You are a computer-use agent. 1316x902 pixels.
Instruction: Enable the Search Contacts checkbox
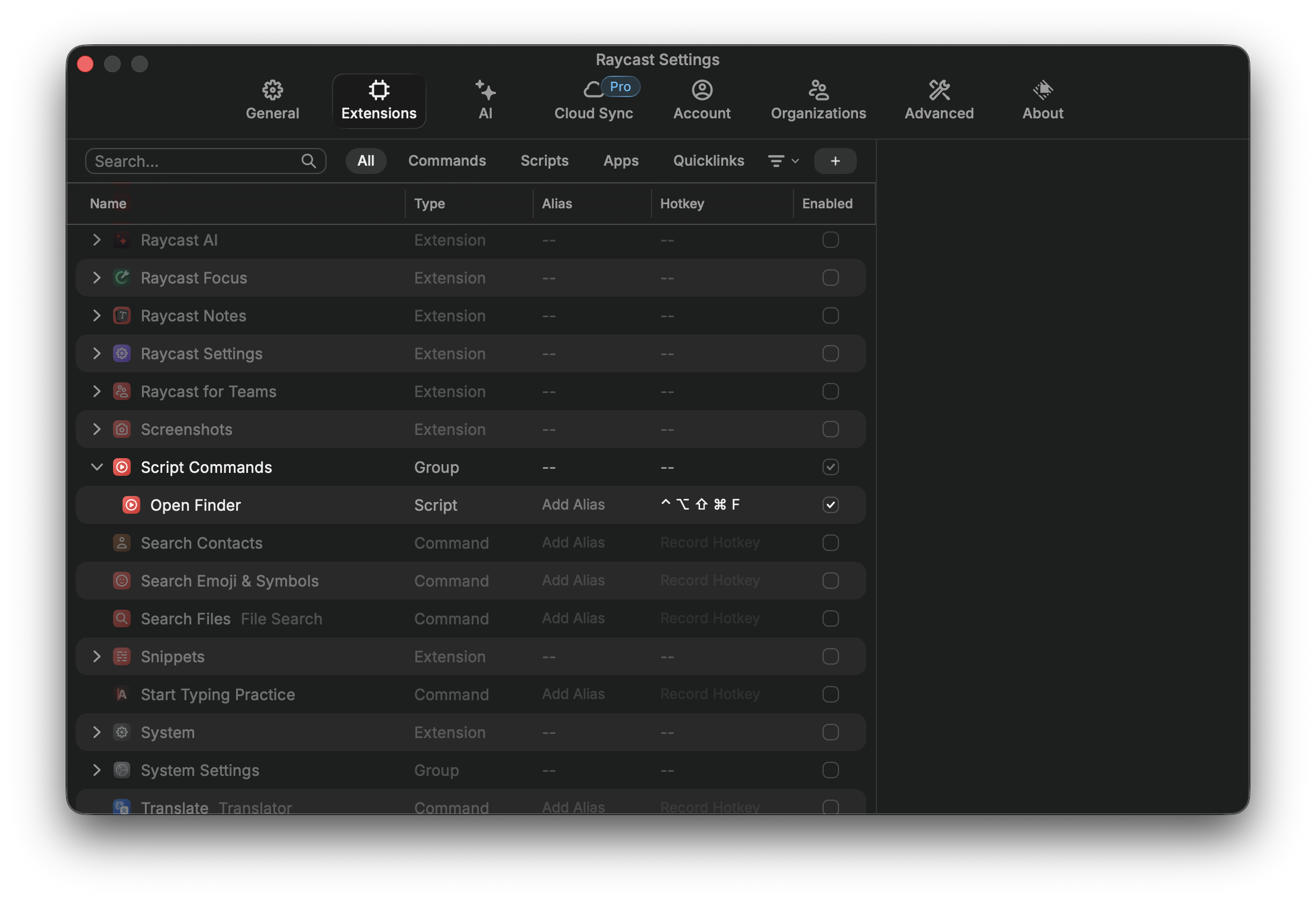click(830, 543)
